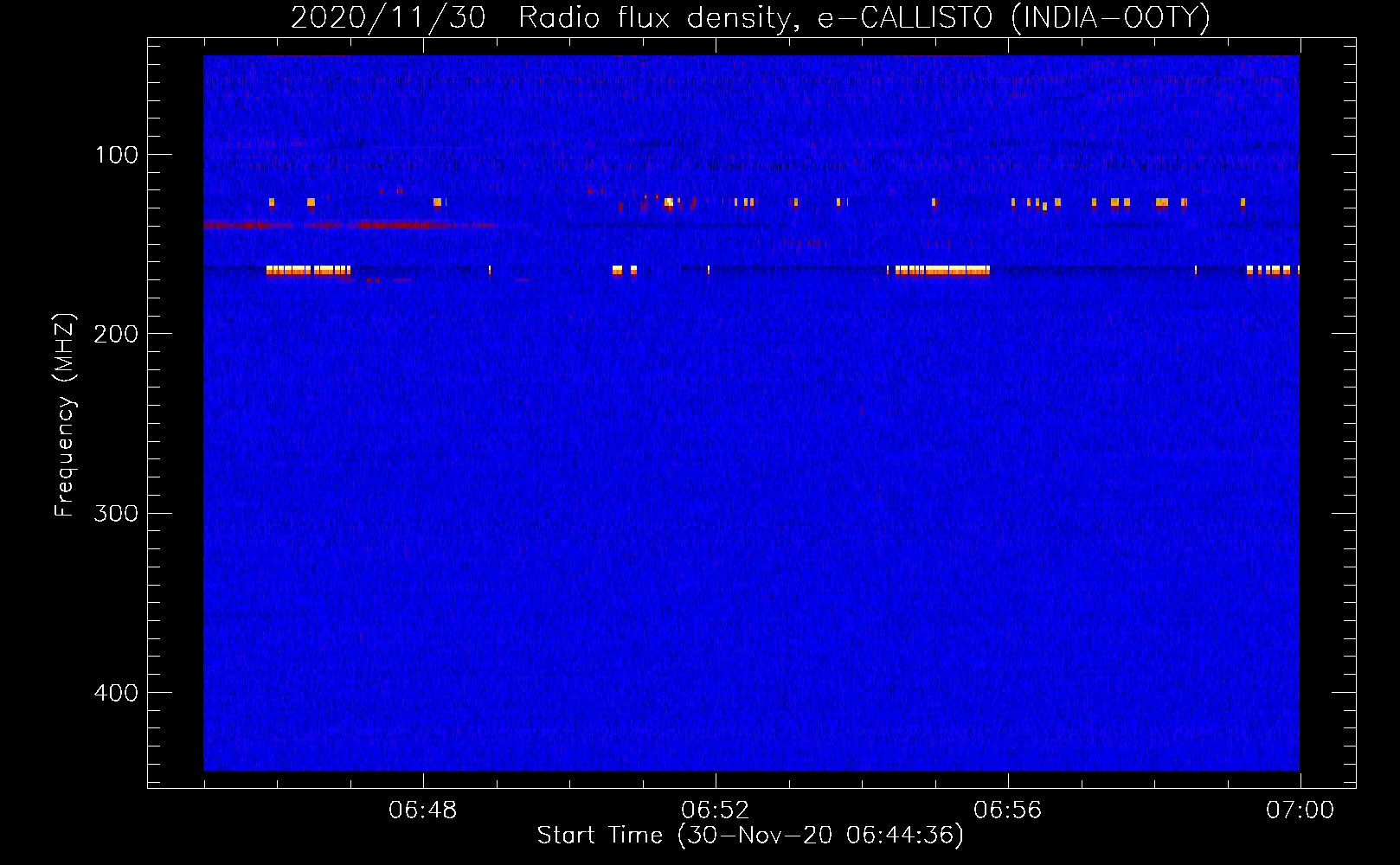1400x865 pixels.
Task: Click the 06:52 time tick label
Action: coord(716,811)
